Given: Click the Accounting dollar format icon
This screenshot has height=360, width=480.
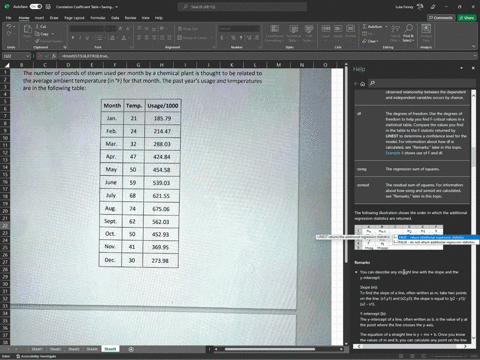Looking at the screenshot, I should tap(222, 38).
